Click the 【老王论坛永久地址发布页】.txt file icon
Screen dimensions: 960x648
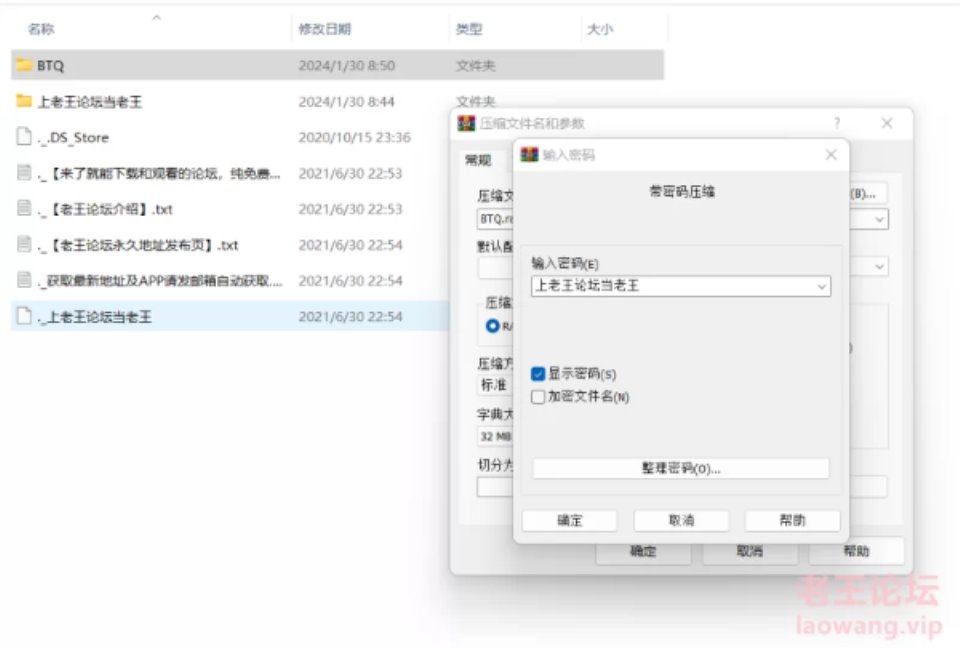point(25,245)
